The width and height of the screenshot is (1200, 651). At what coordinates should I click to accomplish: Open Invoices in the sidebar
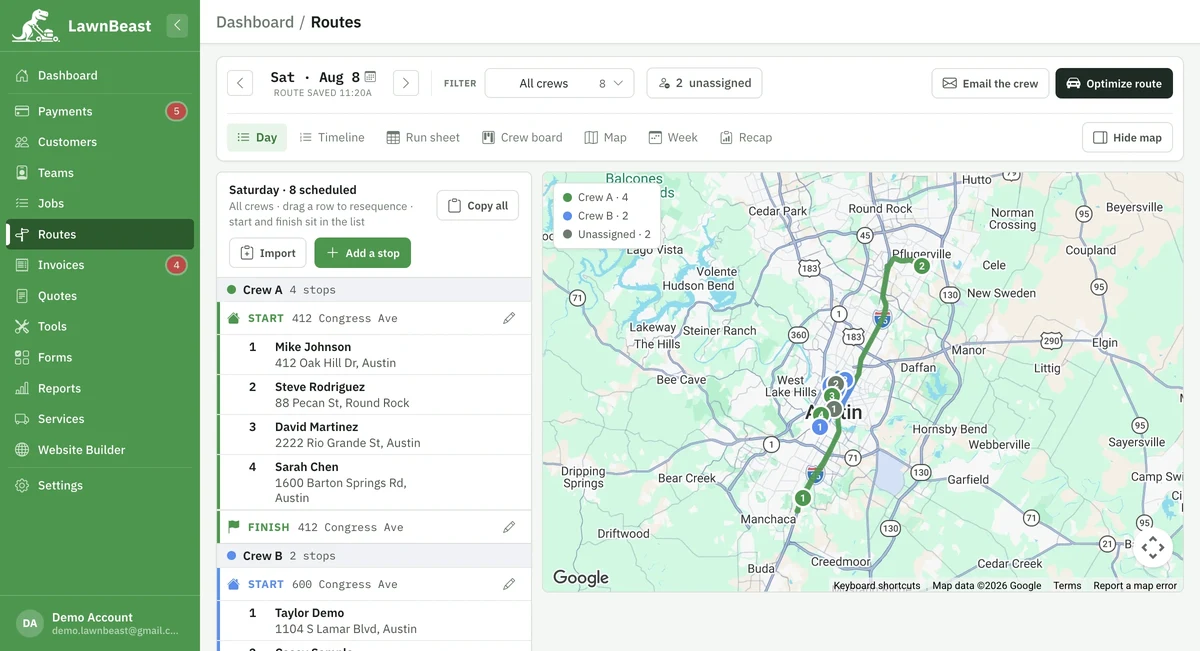tap(100, 265)
